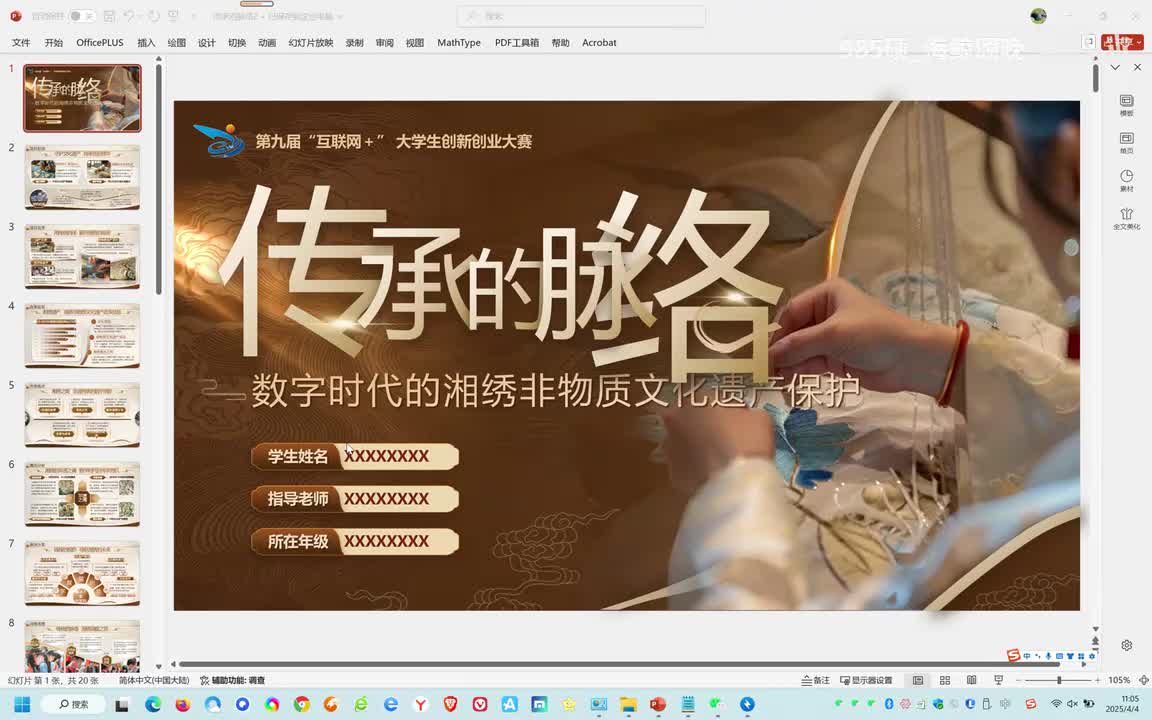Click next slide arrow at scrollbar bottom
The image size is (1152, 720).
1095,651
